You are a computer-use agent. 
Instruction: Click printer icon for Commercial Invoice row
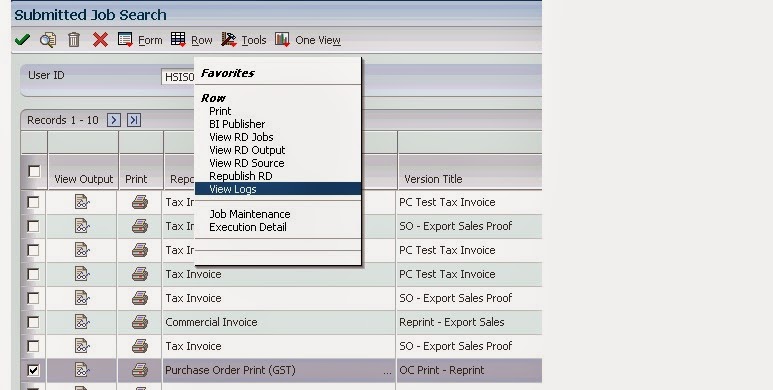point(140,322)
